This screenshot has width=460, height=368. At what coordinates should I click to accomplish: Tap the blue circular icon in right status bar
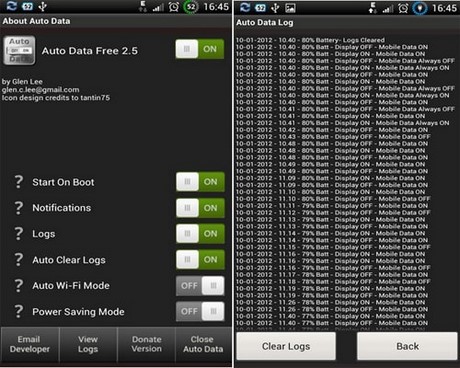tap(420, 8)
